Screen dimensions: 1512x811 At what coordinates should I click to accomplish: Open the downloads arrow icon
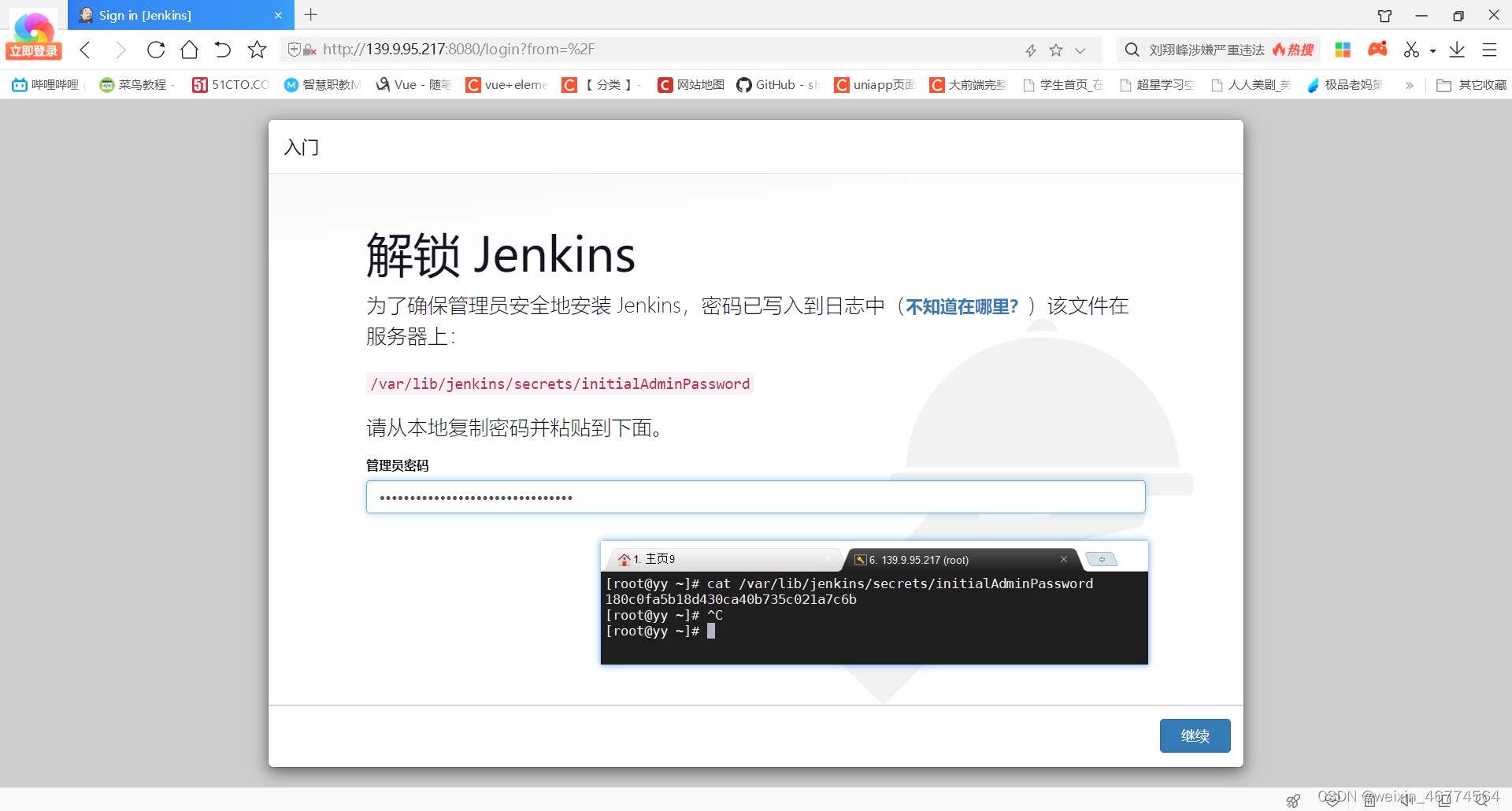point(1457,50)
